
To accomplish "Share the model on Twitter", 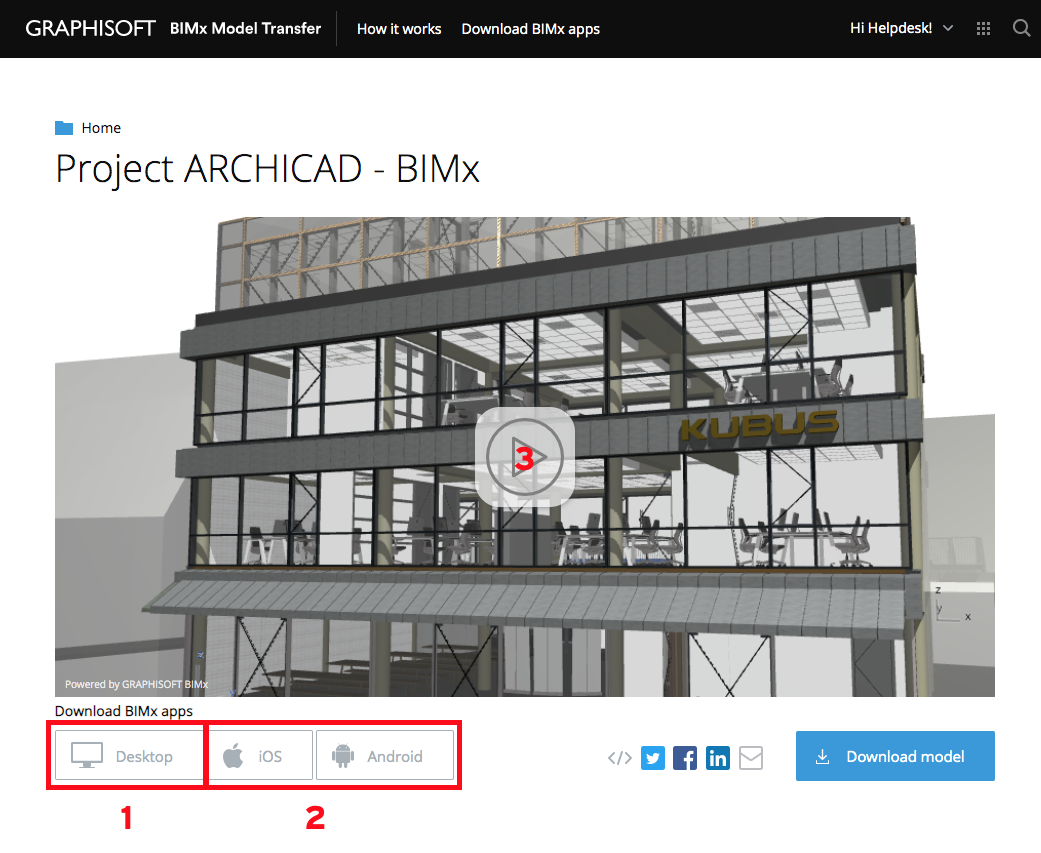I will click(653, 757).
